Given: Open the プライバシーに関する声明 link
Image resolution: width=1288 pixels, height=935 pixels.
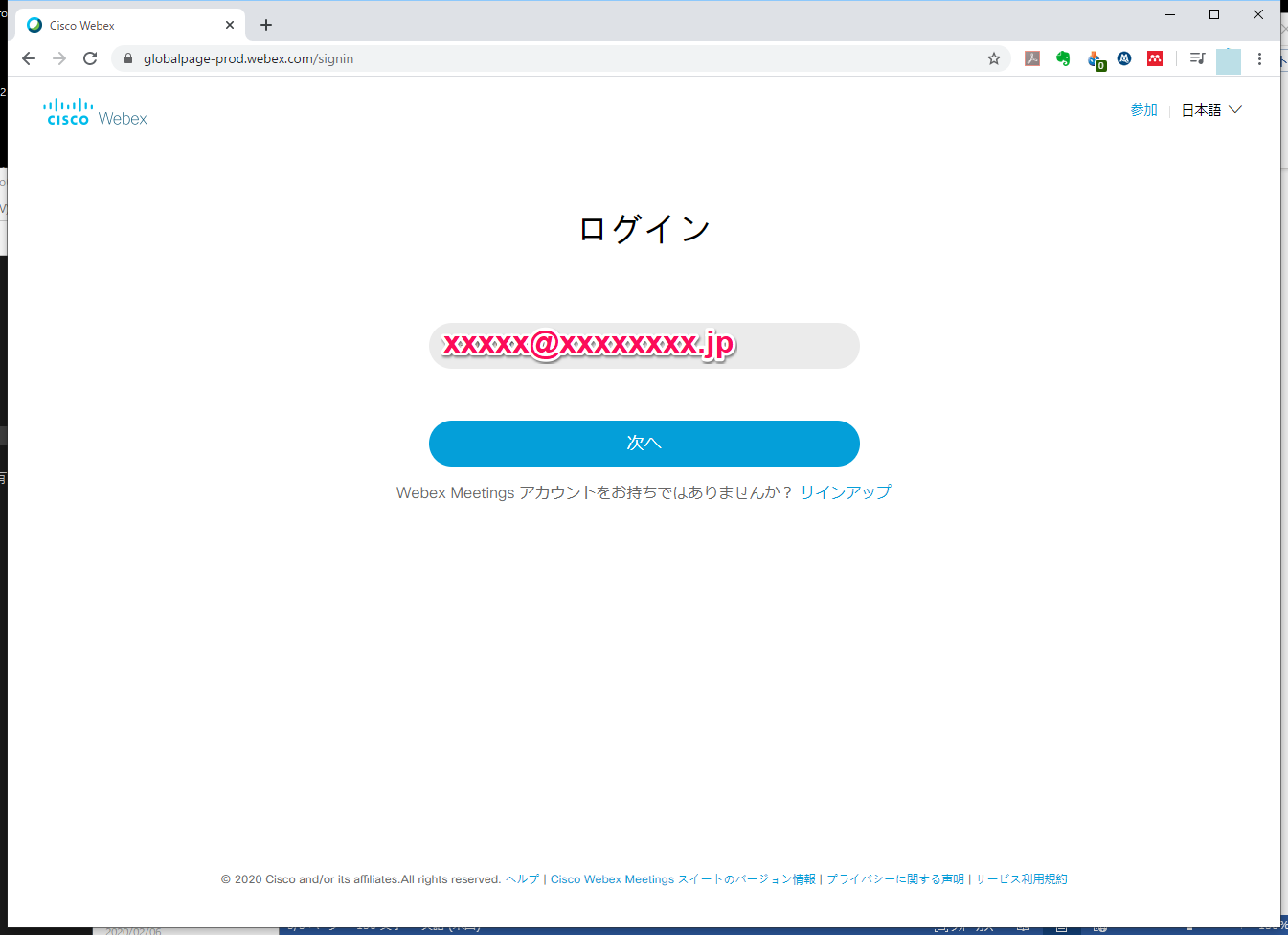Looking at the screenshot, I should pos(895,879).
